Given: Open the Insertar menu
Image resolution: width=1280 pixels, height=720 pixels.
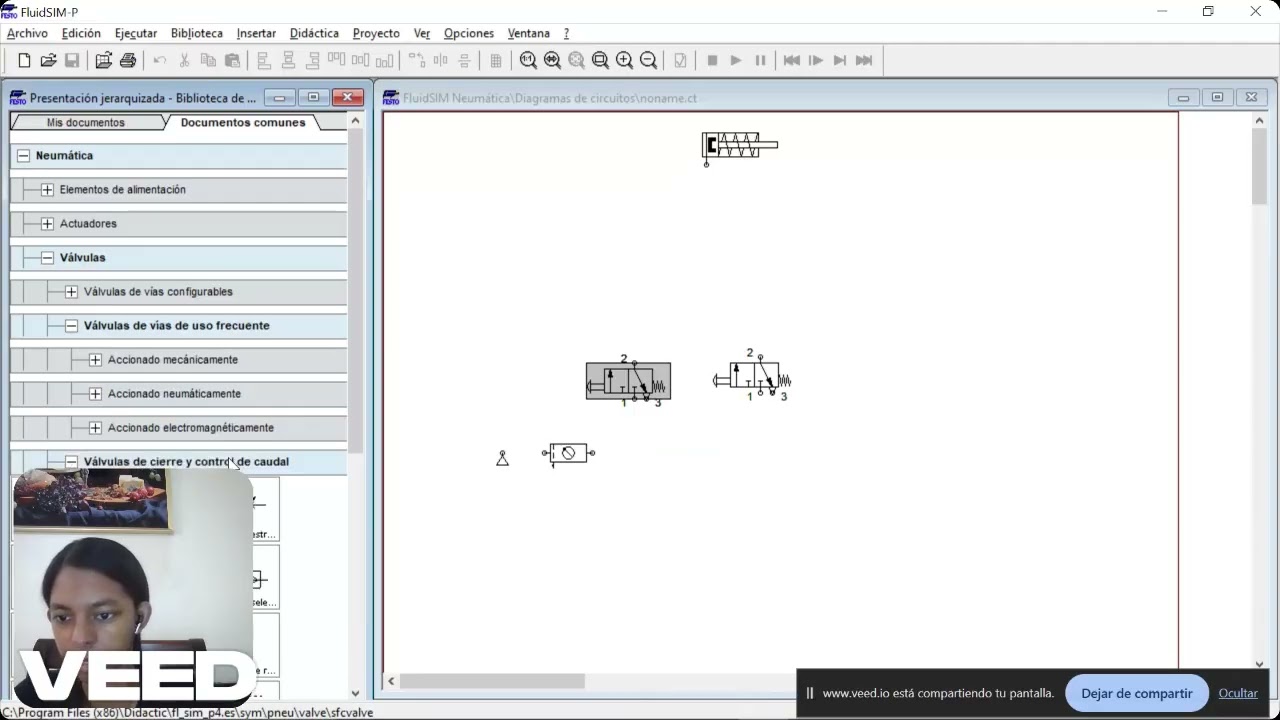Looking at the screenshot, I should click(x=256, y=33).
